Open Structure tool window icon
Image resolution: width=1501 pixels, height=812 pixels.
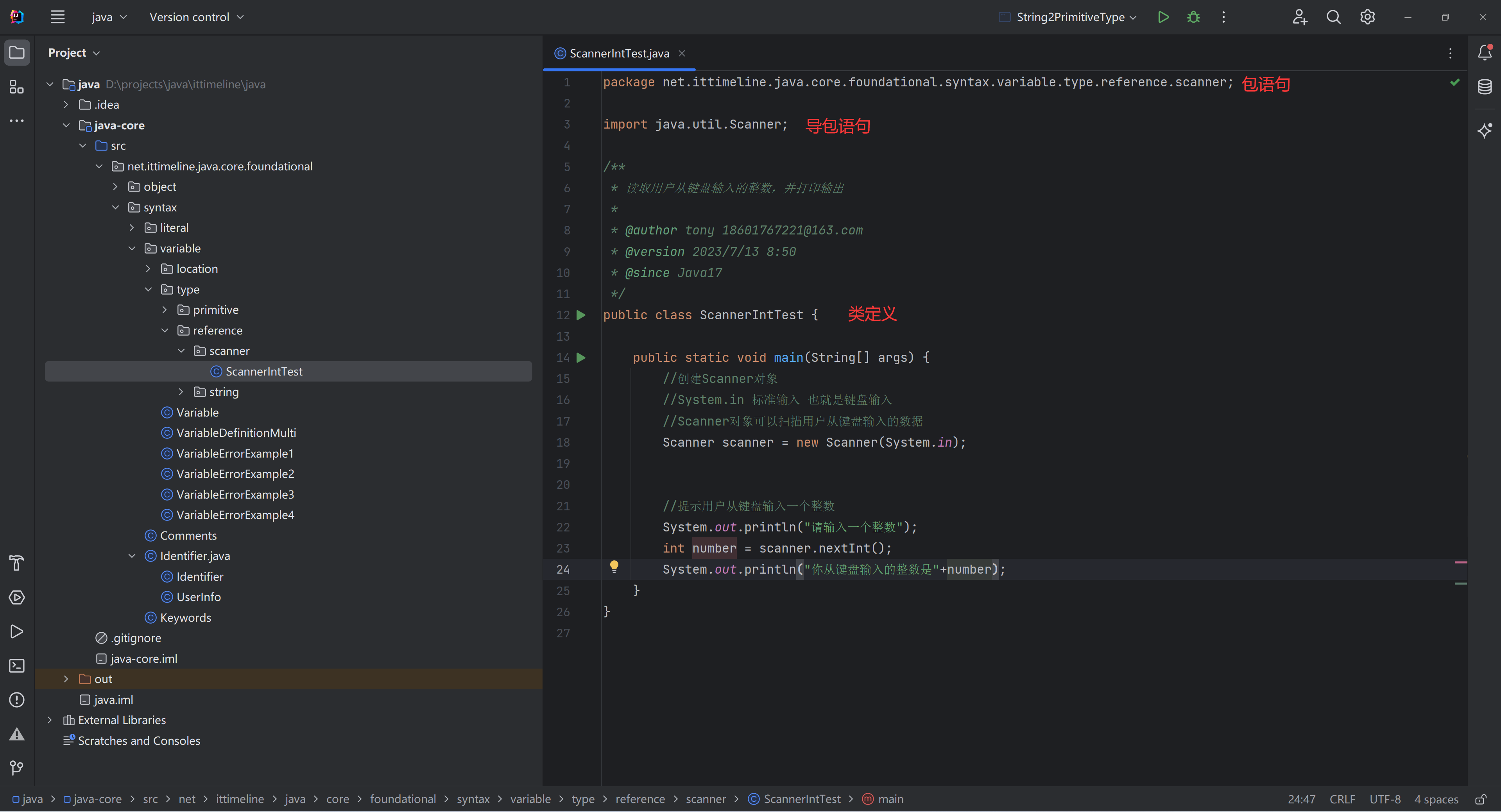click(x=17, y=87)
